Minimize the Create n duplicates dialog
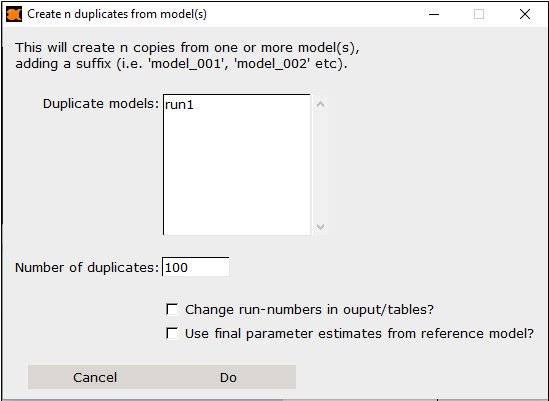Viewport: 549px width, 401px height. (x=434, y=14)
